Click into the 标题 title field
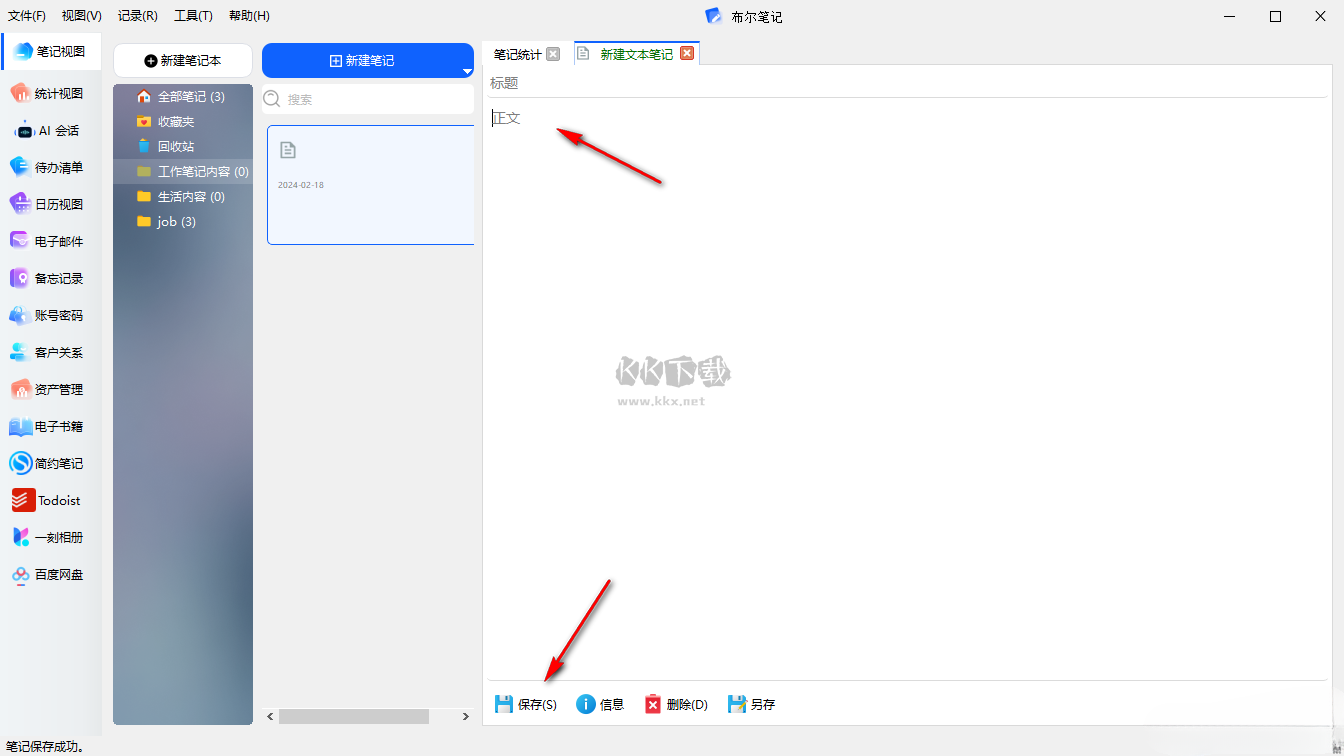Viewport: 1344px width, 756px height. [908, 83]
